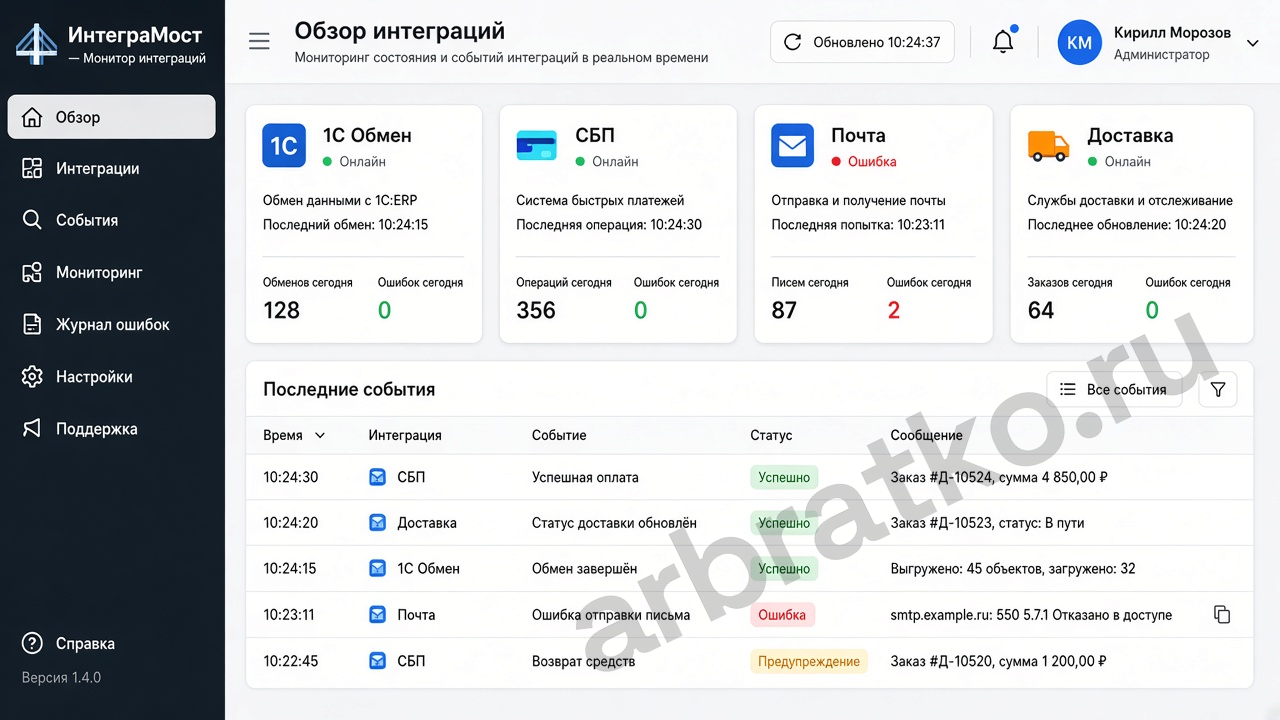The width and height of the screenshot is (1280, 720).
Task: Open the Все события list button
Action: click(x=1114, y=389)
